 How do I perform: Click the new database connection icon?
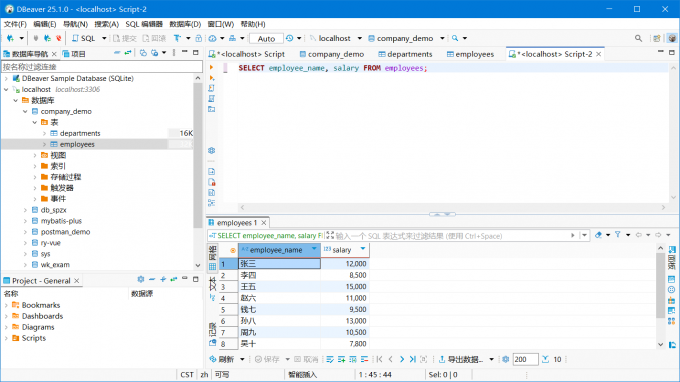[x=10, y=38]
